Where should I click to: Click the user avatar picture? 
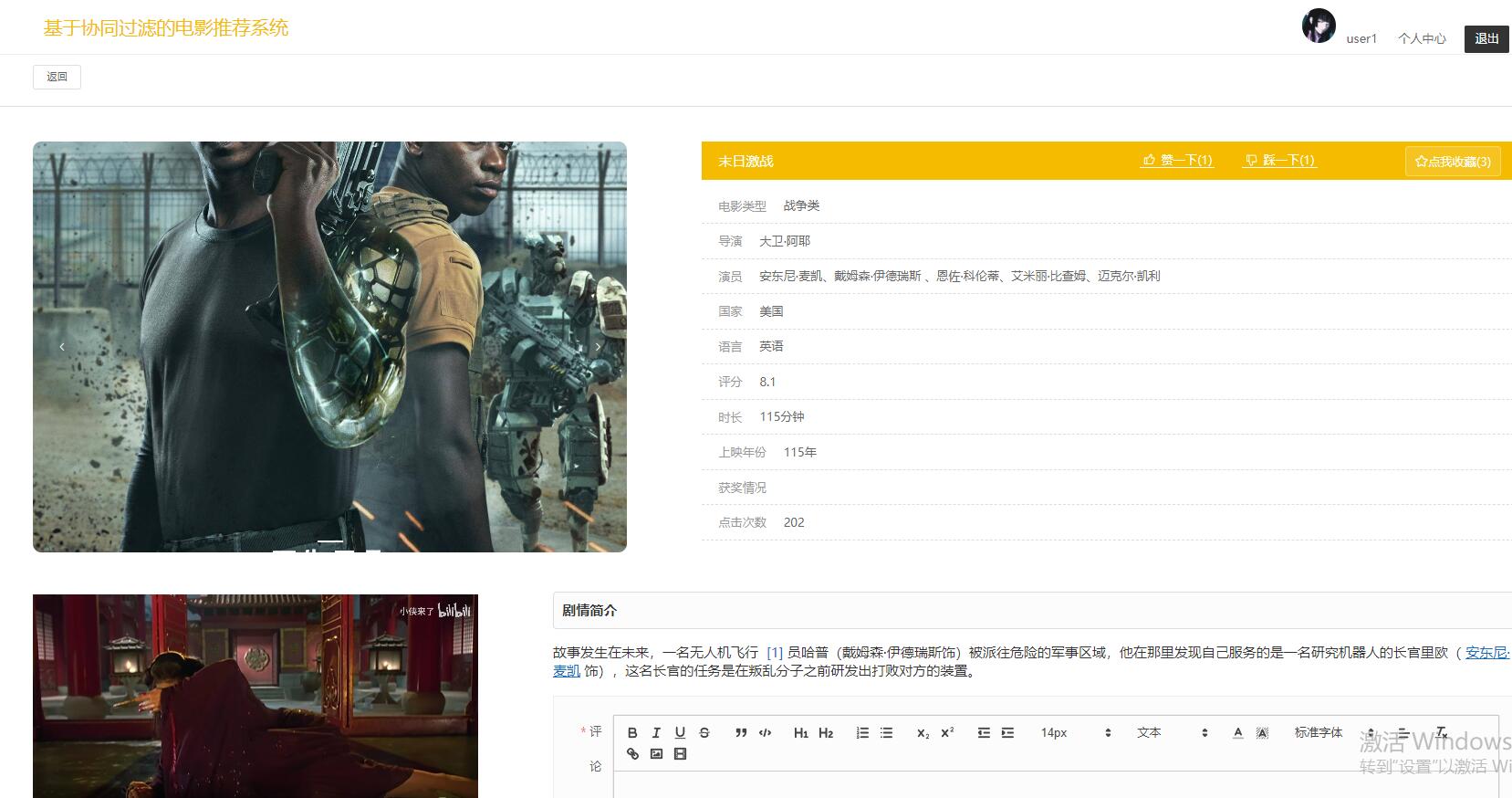tap(1319, 26)
